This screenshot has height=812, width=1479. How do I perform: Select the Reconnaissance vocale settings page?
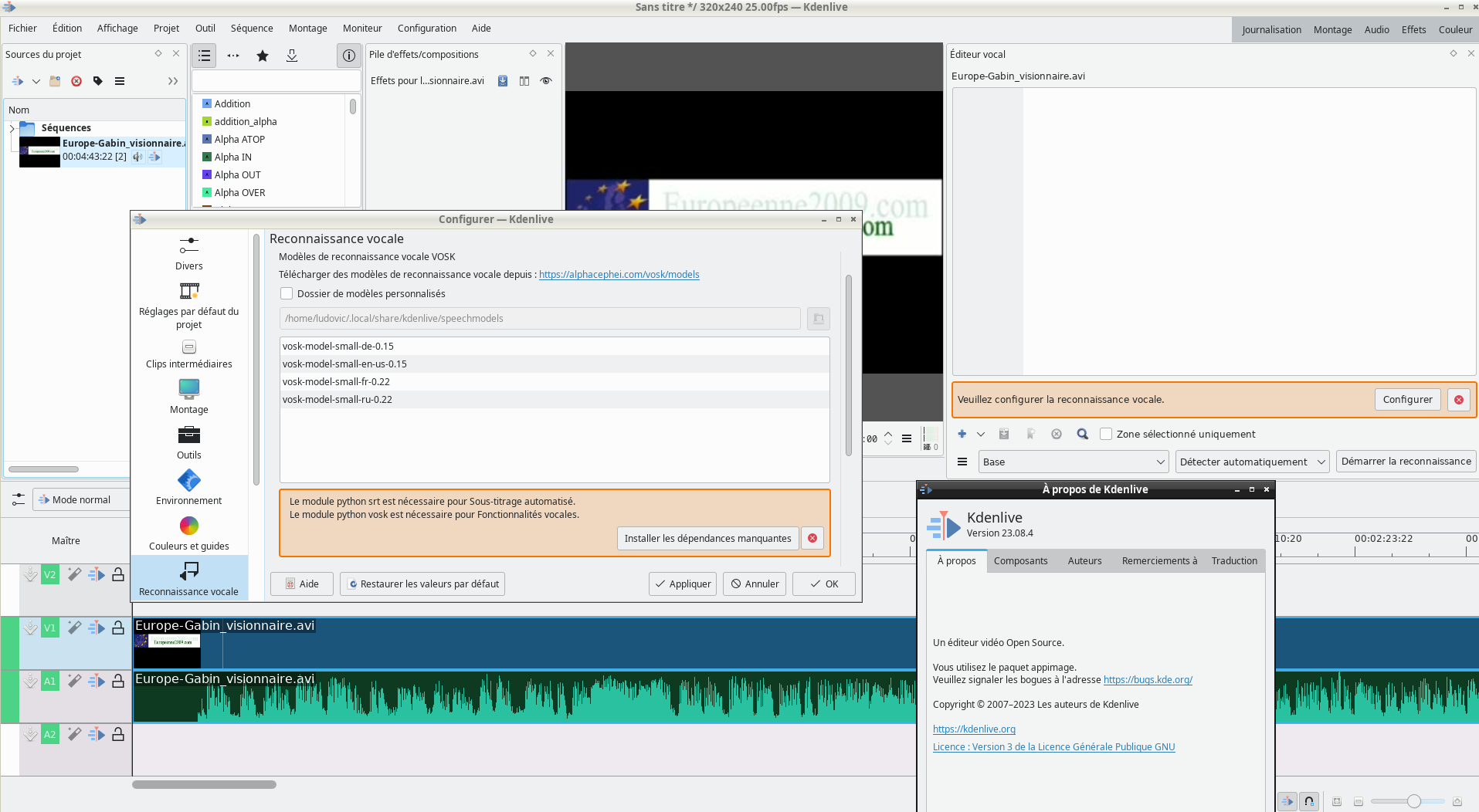pos(188,578)
